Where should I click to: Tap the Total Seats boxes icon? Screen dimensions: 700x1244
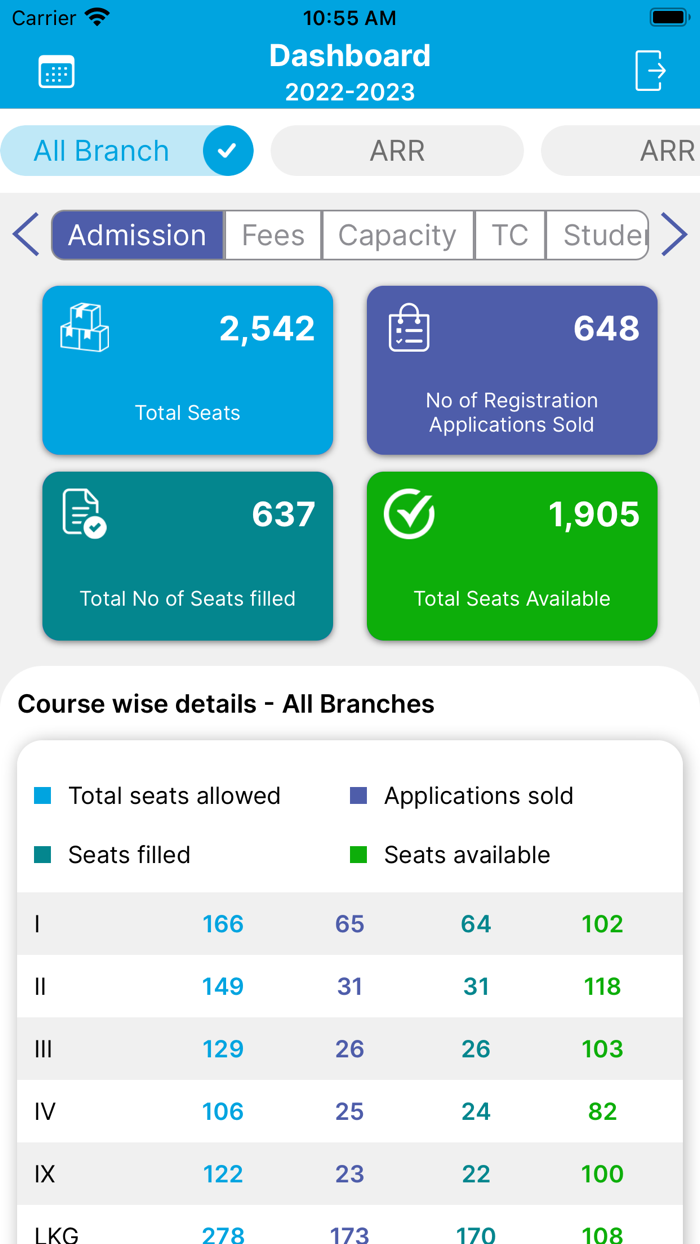[85, 328]
